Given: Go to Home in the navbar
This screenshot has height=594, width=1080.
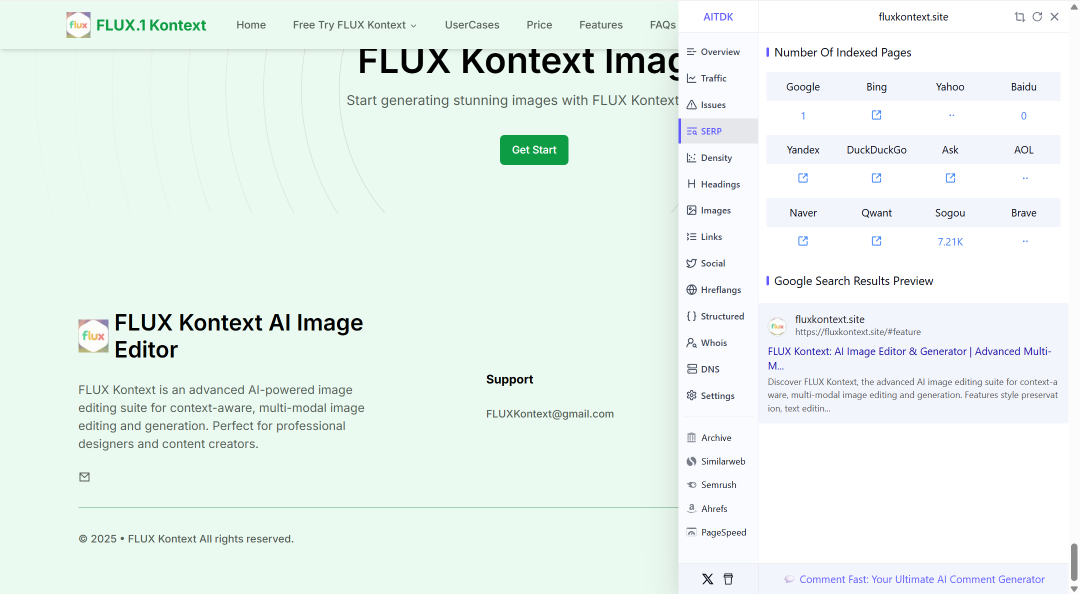Looking at the screenshot, I should [x=251, y=25].
